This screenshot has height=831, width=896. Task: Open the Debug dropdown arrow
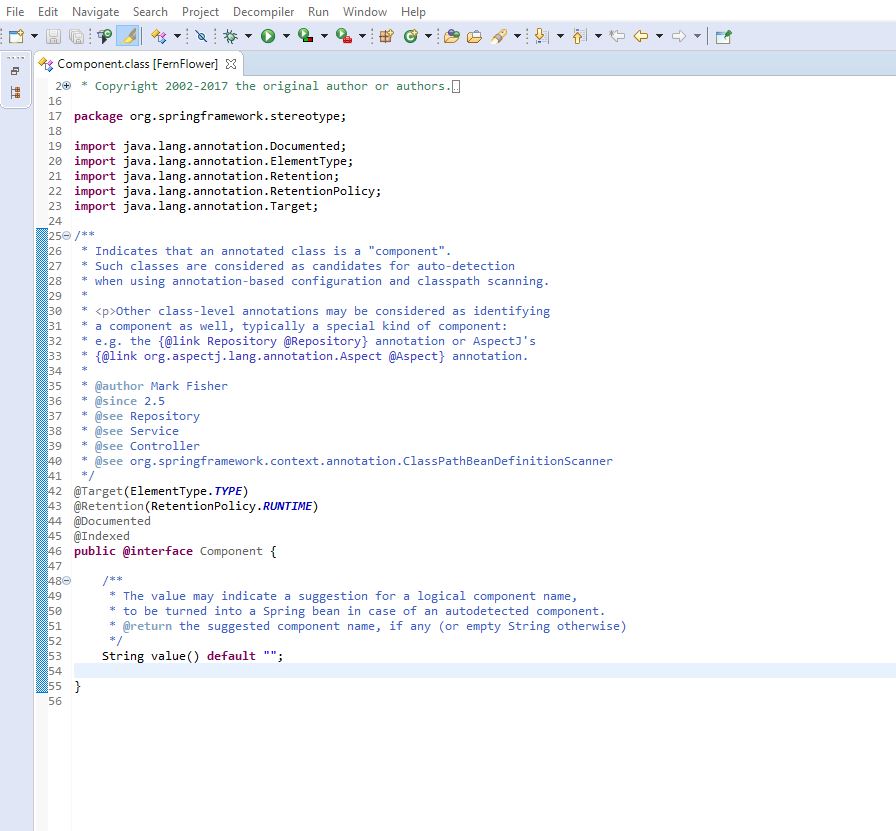pos(249,37)
